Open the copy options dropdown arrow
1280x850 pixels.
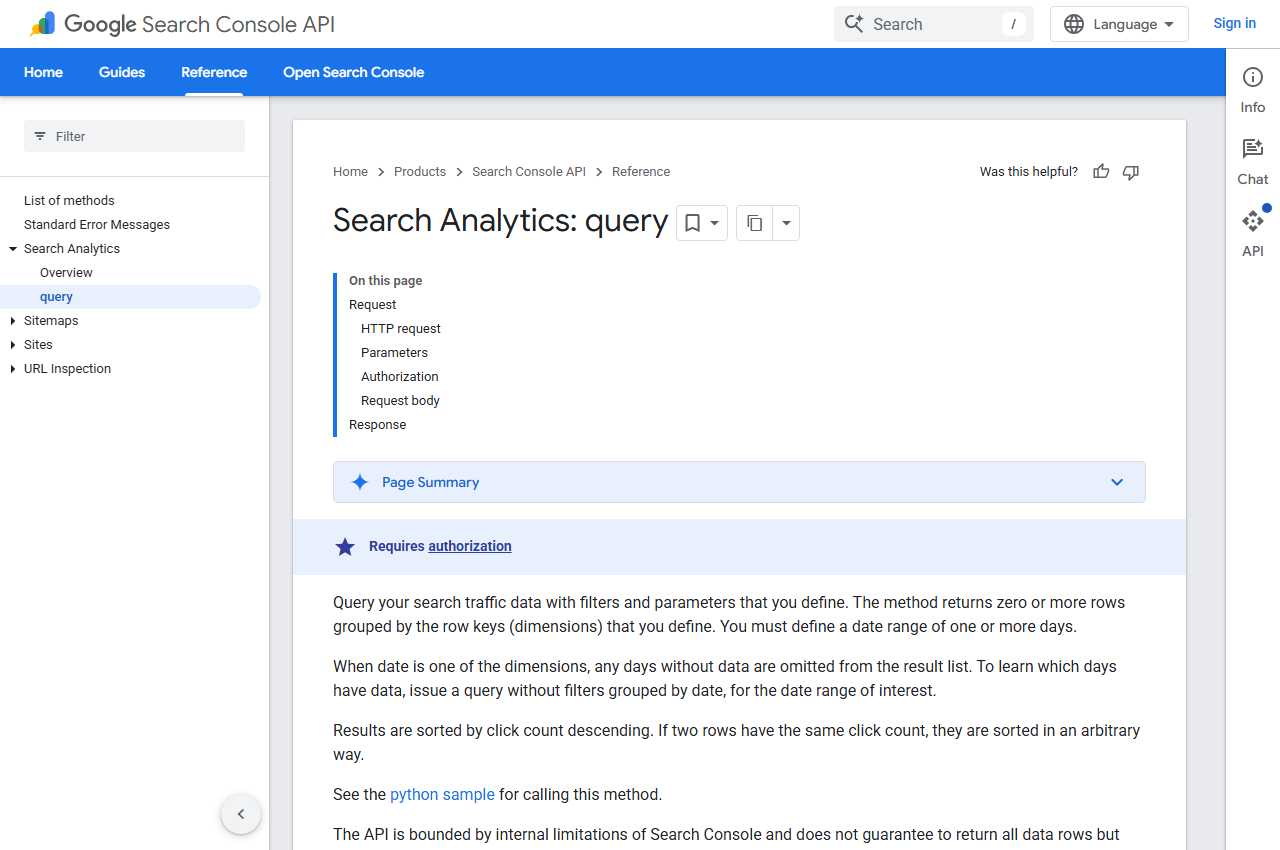[786, 223]
